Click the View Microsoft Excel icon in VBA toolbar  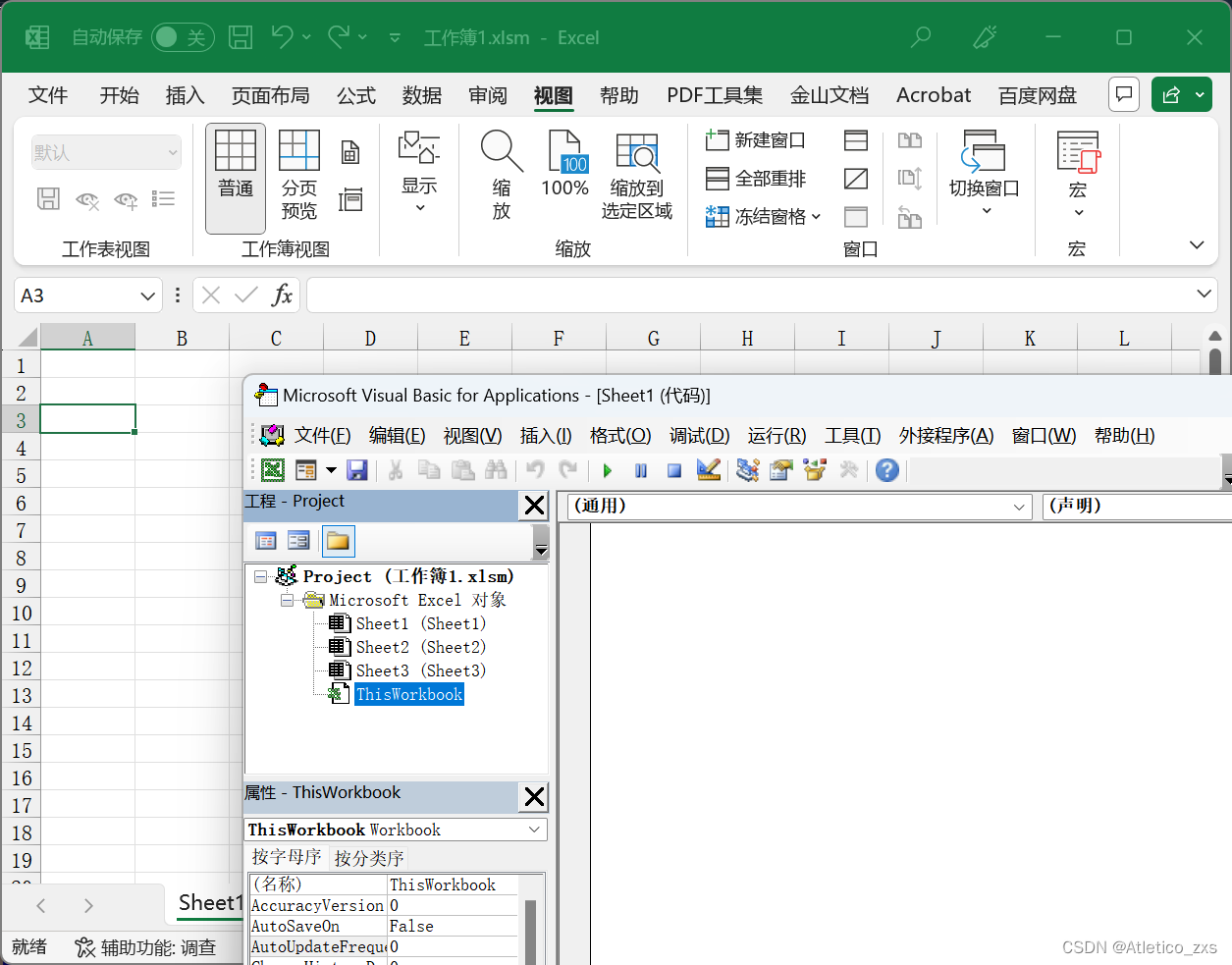point(273,470)
